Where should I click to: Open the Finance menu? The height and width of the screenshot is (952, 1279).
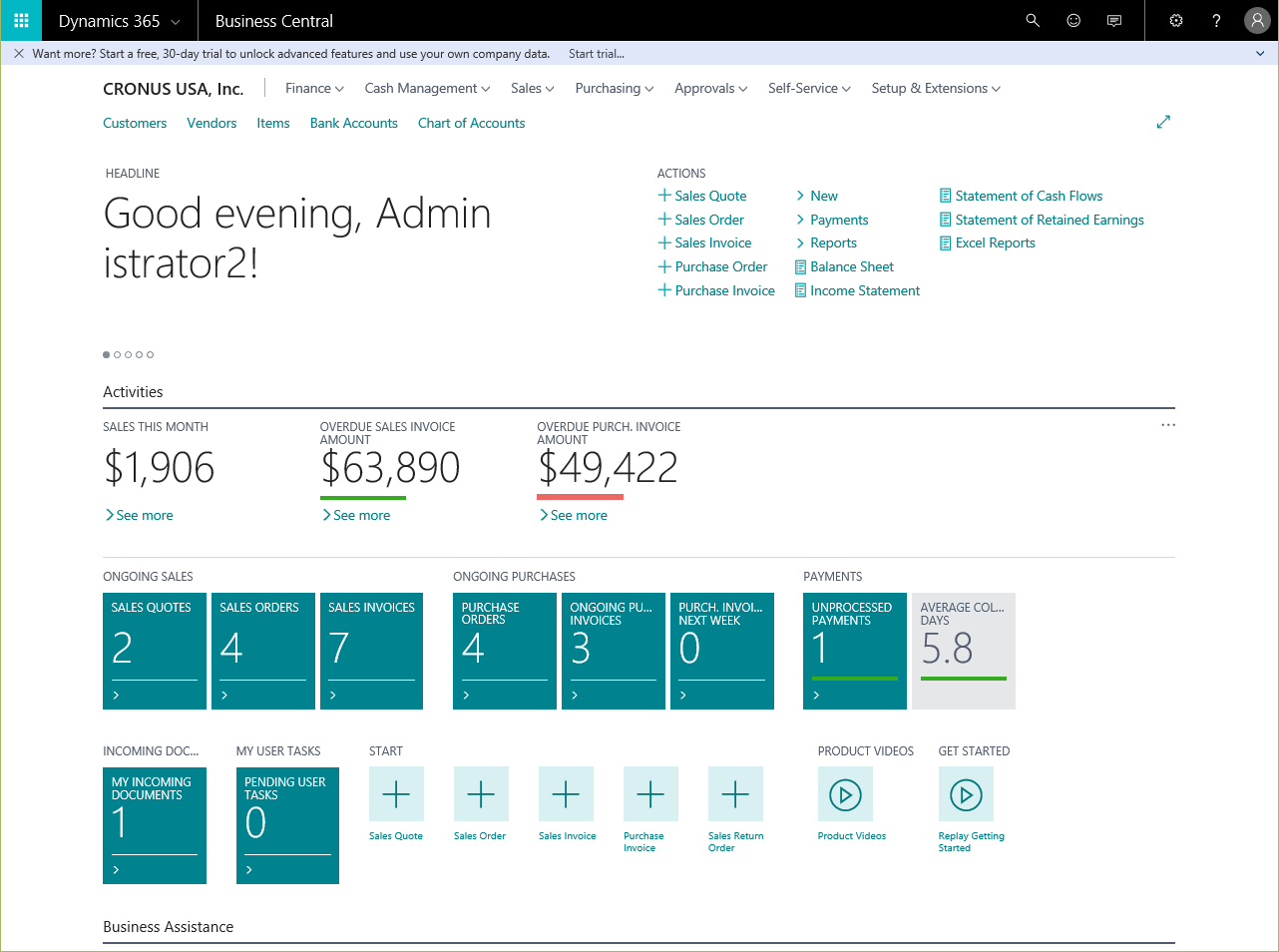click(x=314, y=88)
